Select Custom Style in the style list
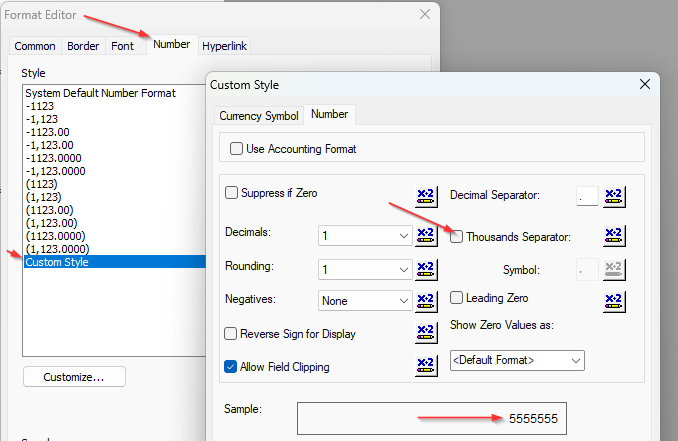Screen dimensions: 678x441 point(115,262)
